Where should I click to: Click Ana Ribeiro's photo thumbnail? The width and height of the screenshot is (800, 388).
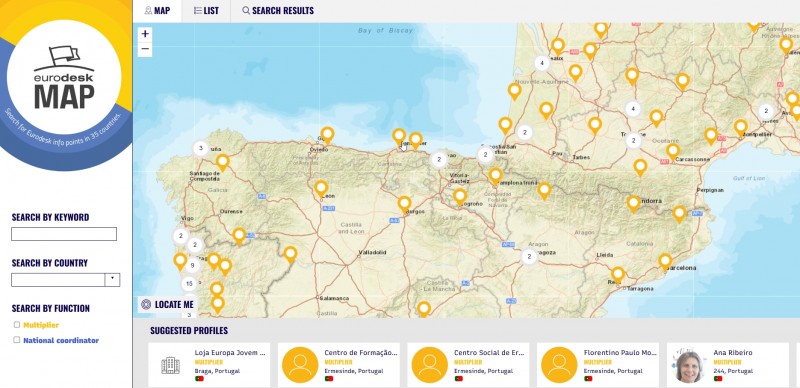pyautogui.click(x=689, y=366)
